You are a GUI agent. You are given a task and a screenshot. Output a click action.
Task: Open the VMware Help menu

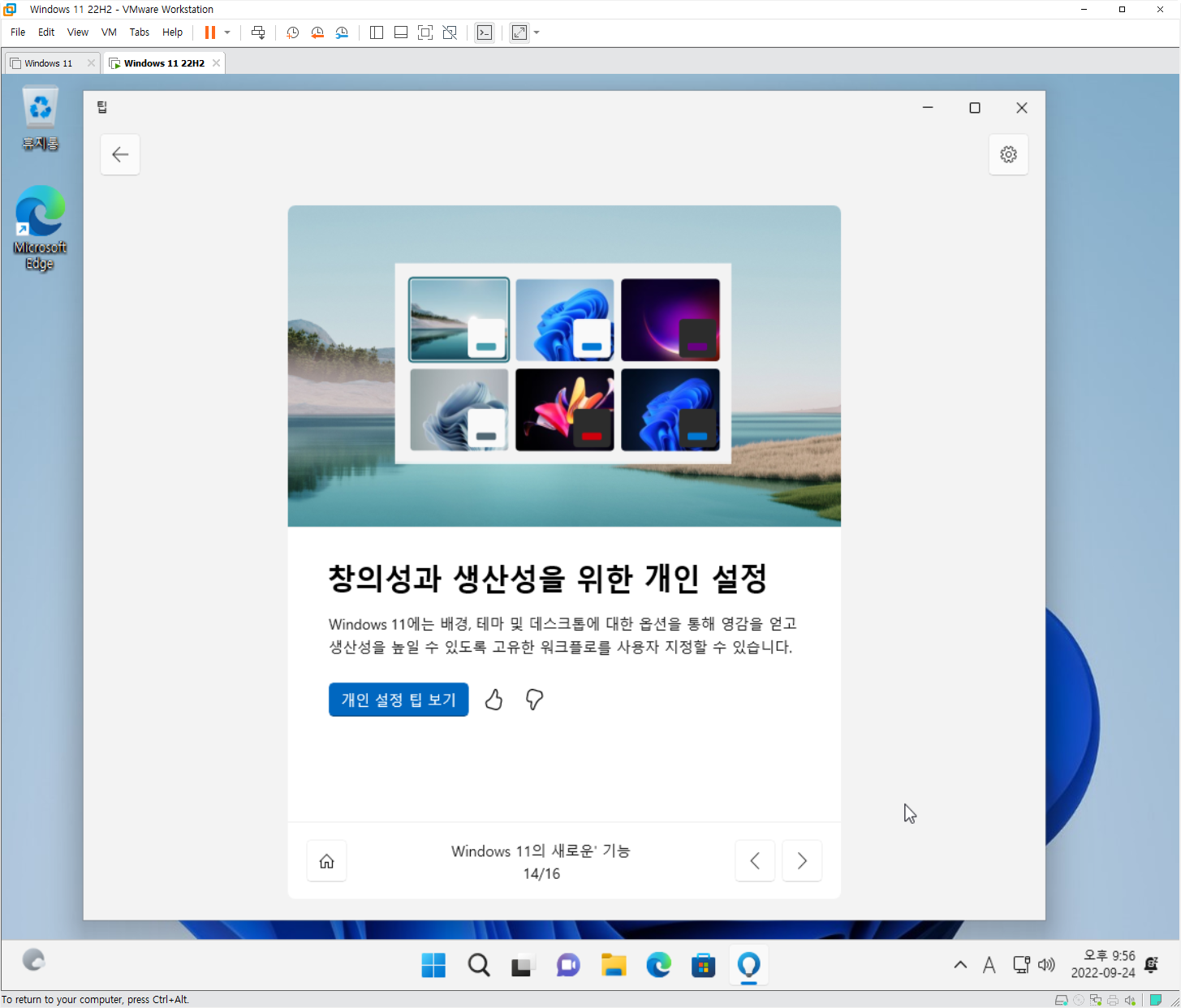[x=172, y=32]
